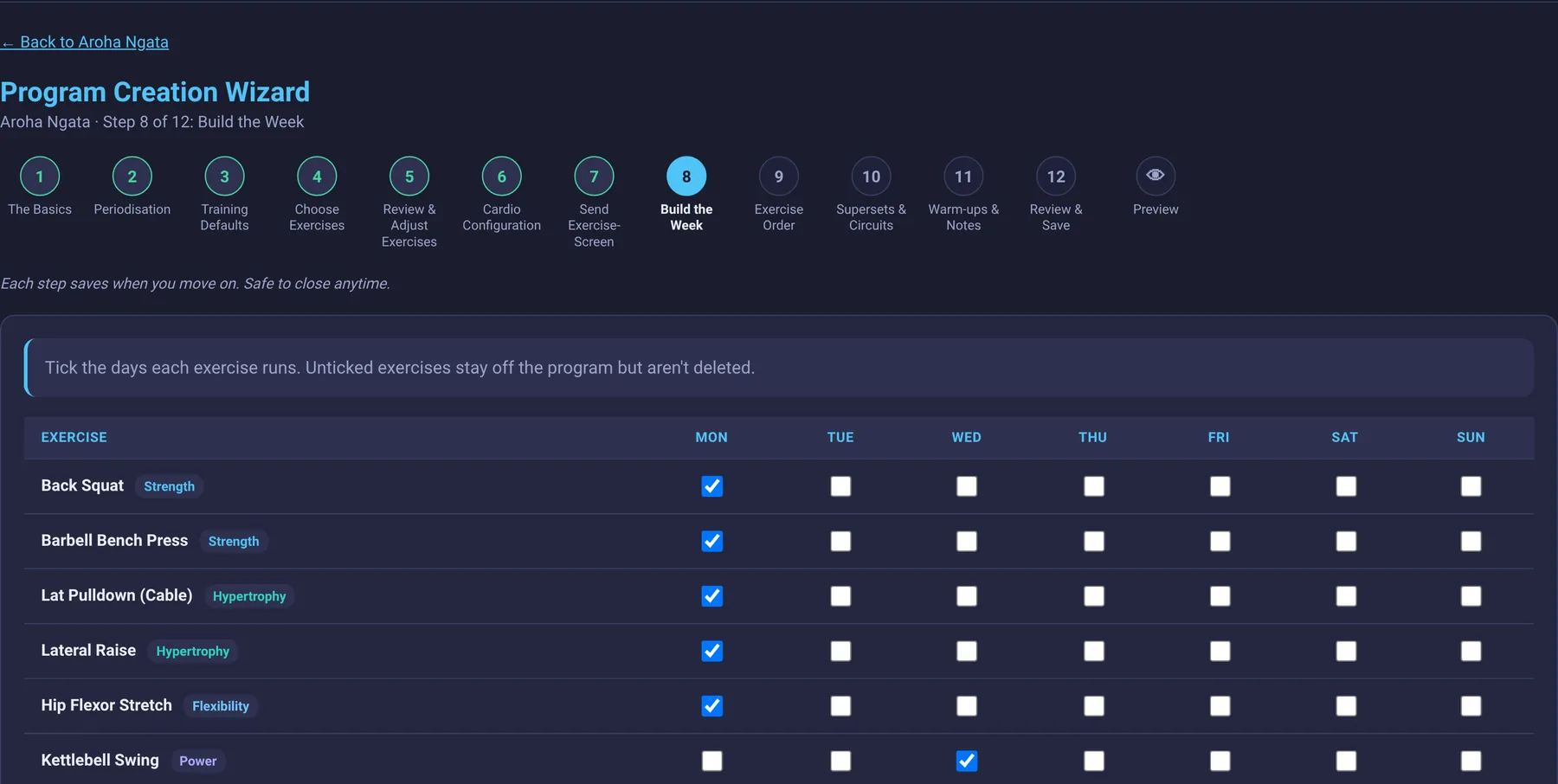Enable Barbell Bench Press on Friday
1558x784 pixels.
(x=1220, y=541)
